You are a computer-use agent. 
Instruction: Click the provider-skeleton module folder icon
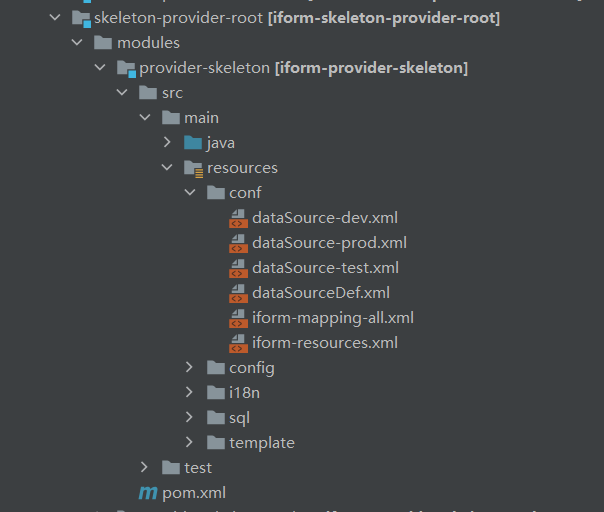(125, 68)
